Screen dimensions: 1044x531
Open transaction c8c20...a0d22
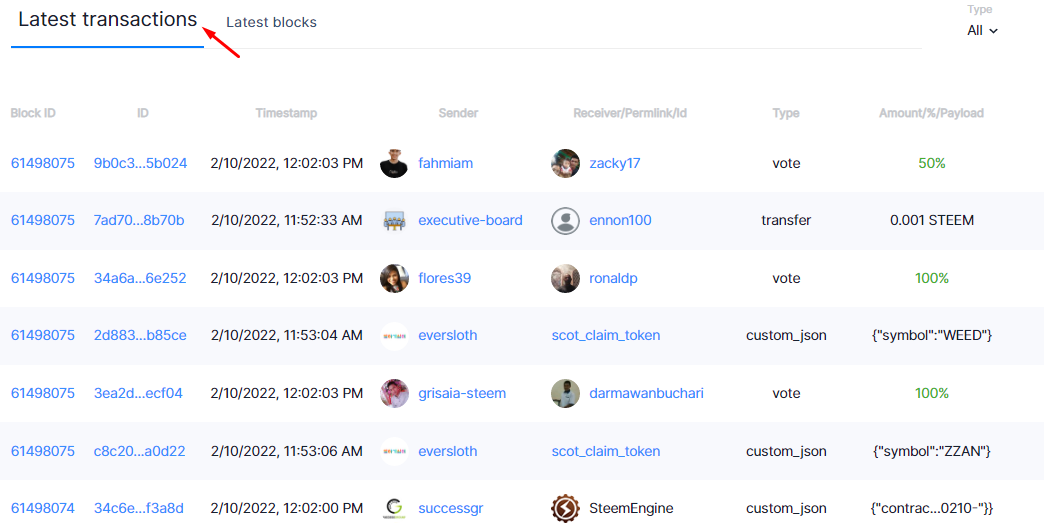[x=139, y=451]
